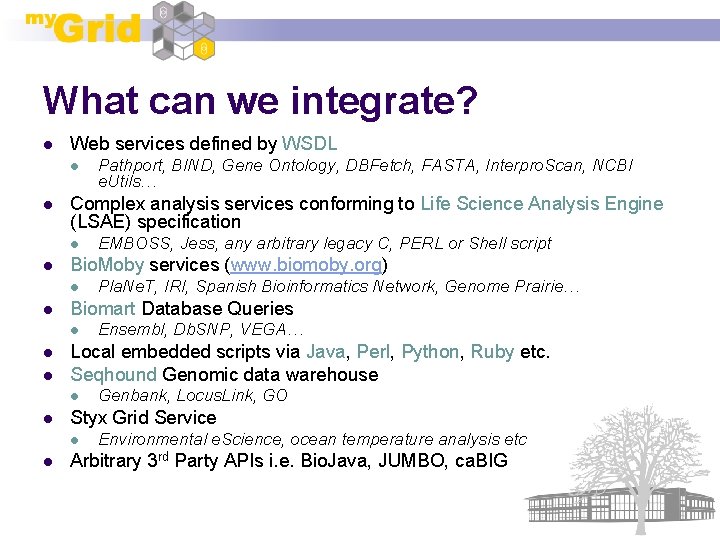Click 'Web services defined by' text
This screenshot has height=540, width=720.
[174, 144]
